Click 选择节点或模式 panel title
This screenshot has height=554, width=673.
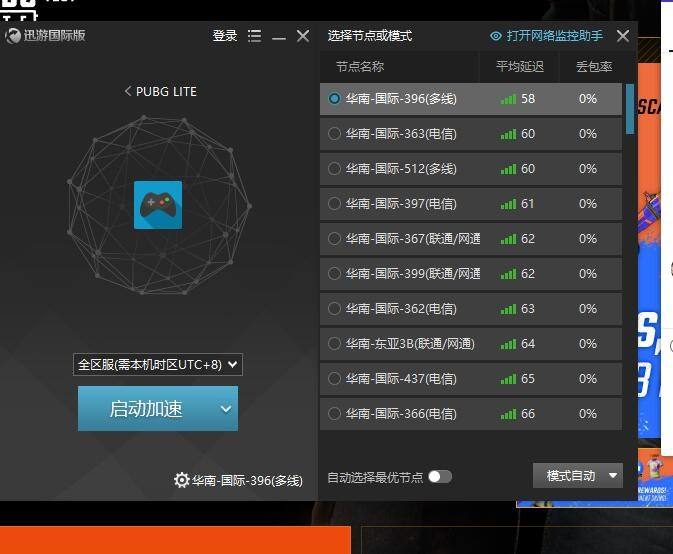point(370,36)
